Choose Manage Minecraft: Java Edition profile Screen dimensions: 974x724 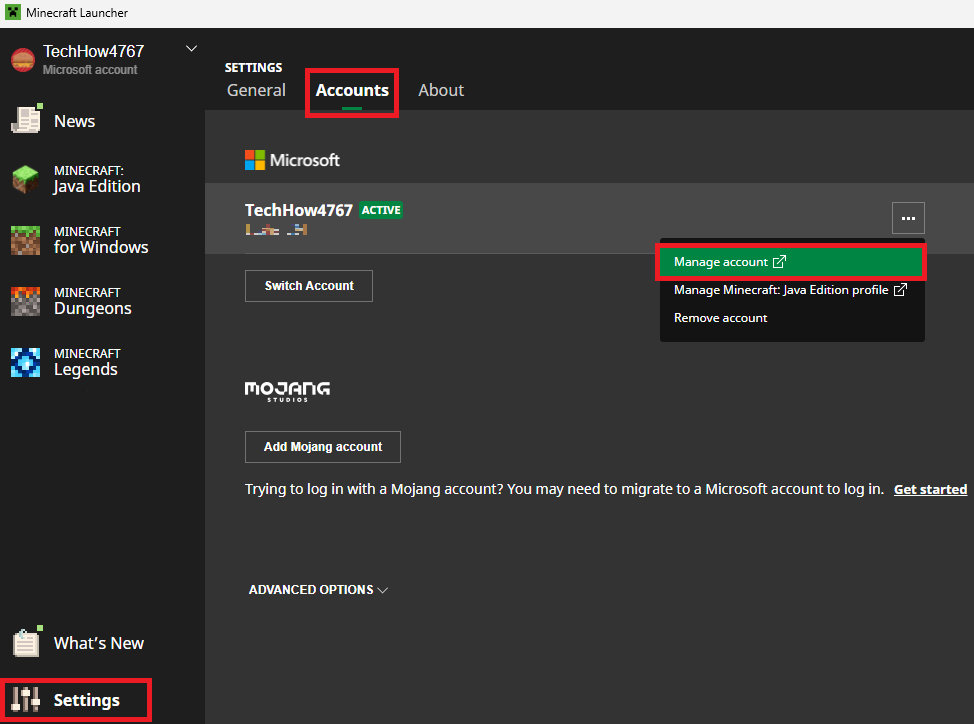[x=791, y=290]
